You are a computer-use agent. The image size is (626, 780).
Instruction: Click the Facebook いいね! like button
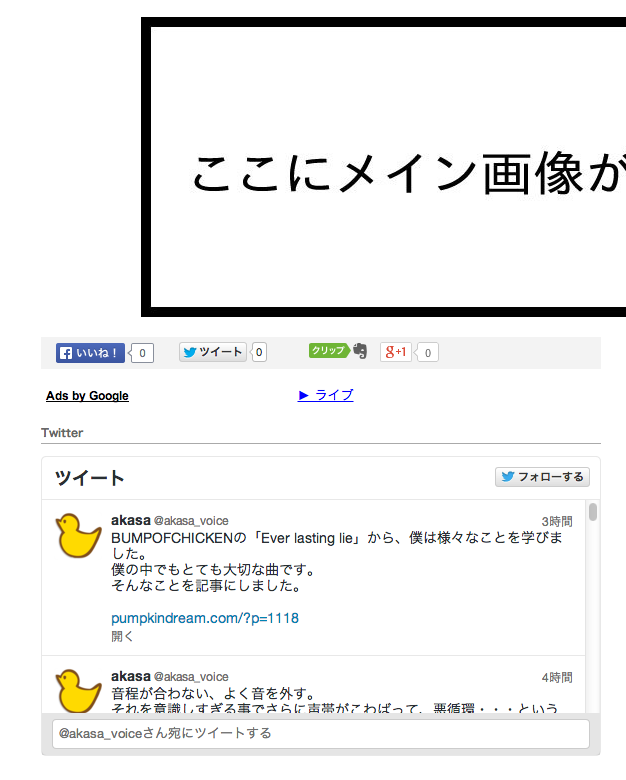(x=90, y=353)
